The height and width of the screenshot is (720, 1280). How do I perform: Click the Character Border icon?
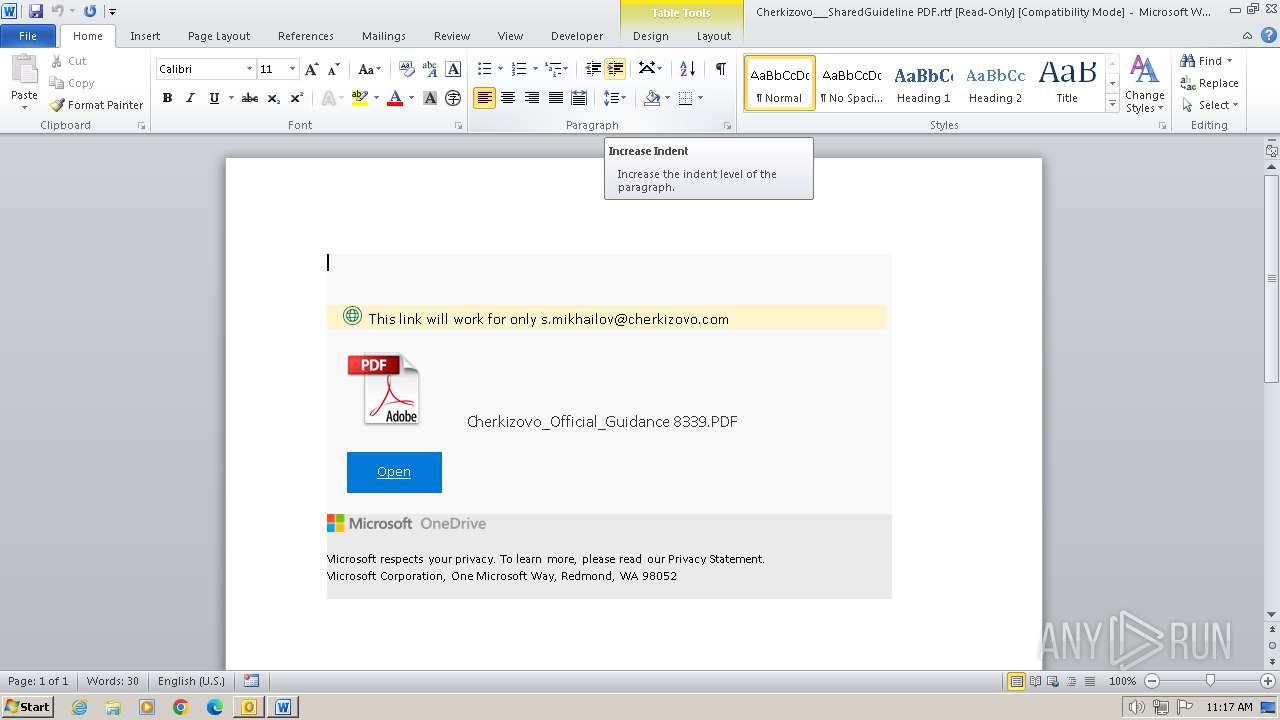pyautogui.click(x=453, y=69)
